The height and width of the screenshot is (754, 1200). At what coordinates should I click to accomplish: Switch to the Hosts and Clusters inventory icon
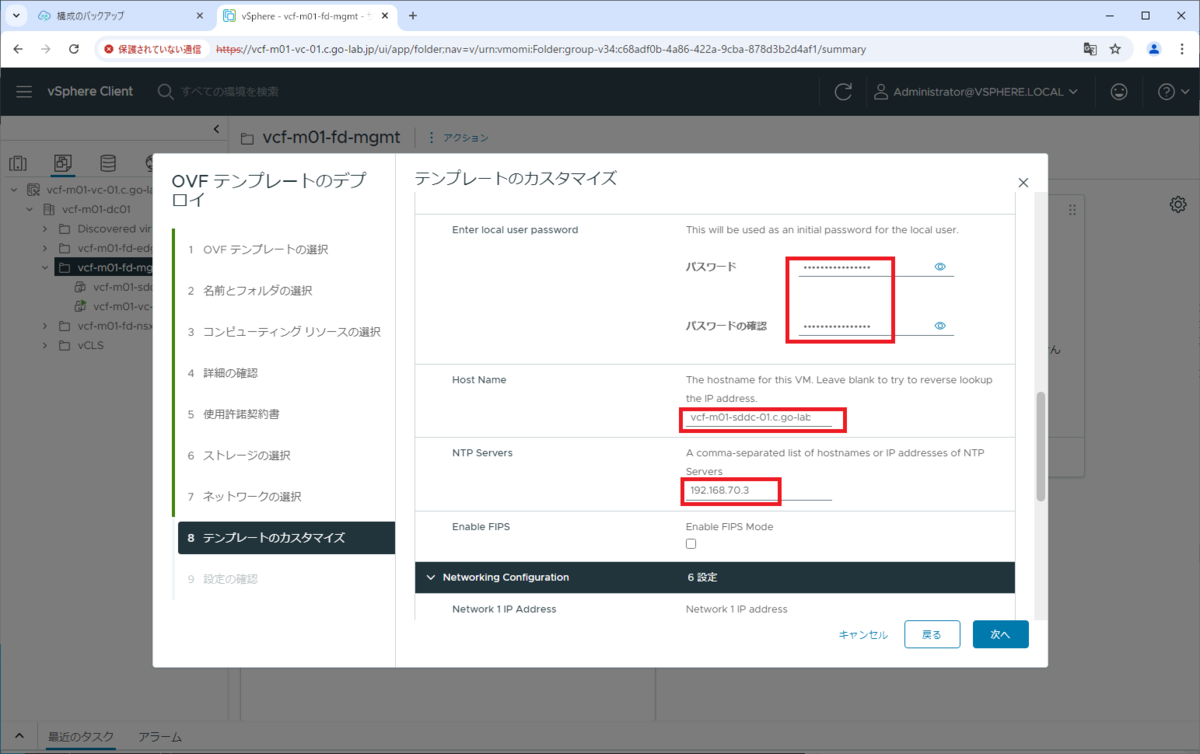pos(18,163)
